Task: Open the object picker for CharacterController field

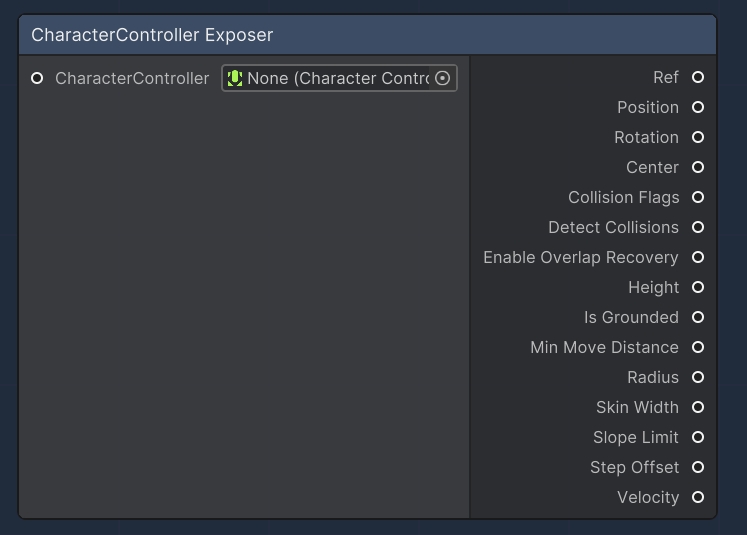Action: (443, 78)
